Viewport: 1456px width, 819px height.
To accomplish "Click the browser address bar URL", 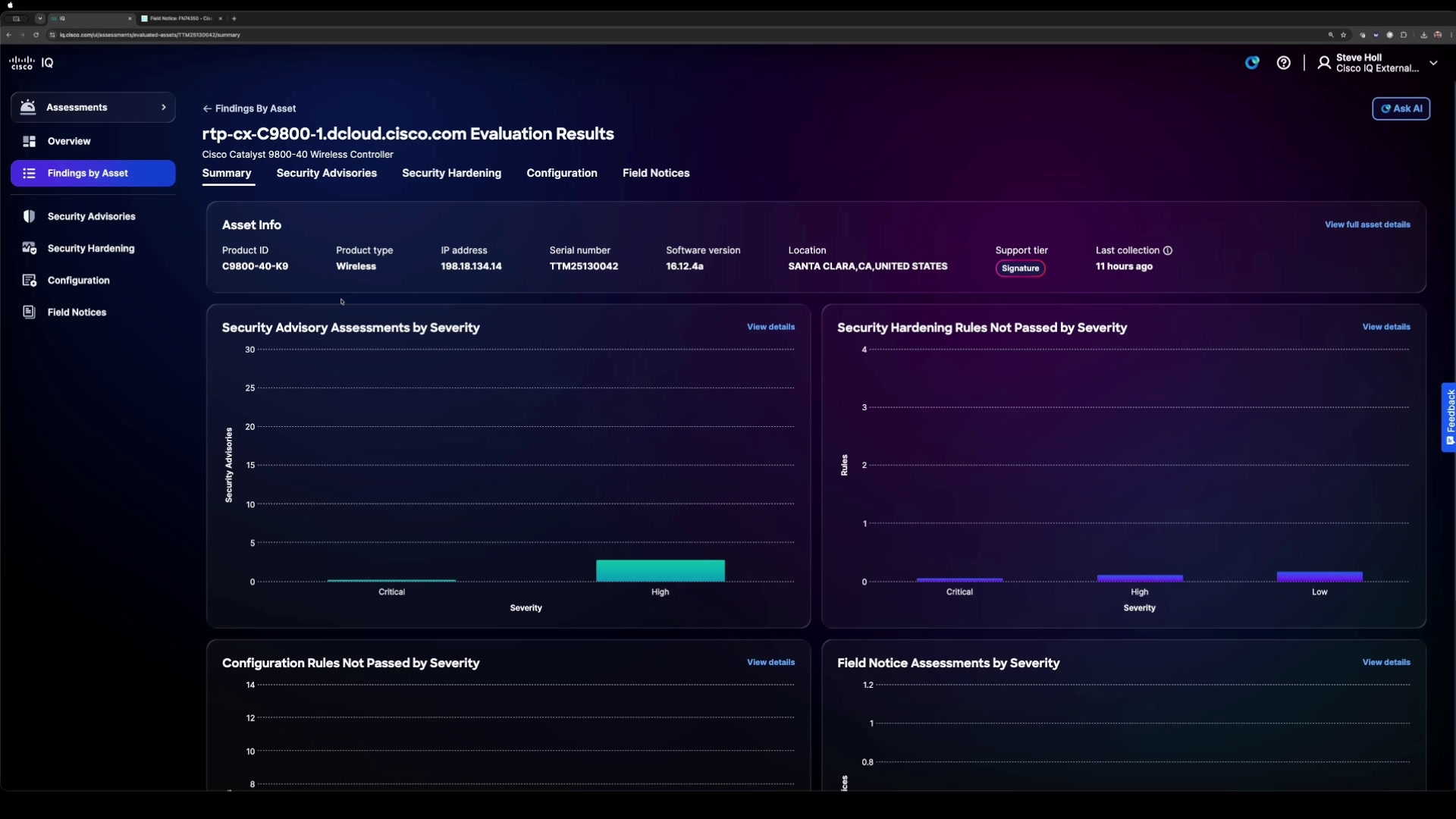I will coord(150,35).
